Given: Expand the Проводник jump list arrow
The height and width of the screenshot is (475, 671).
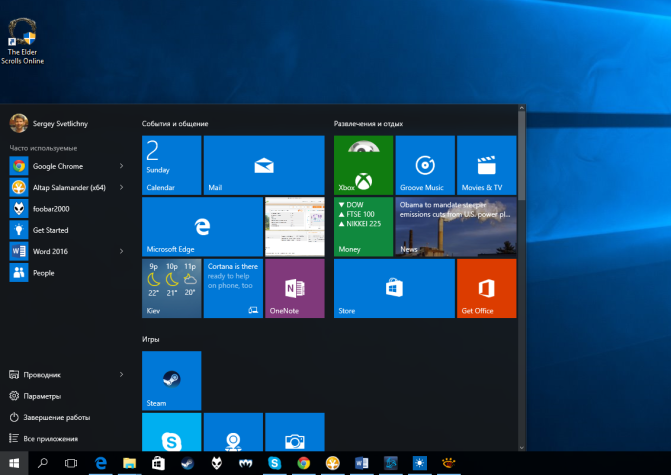Looking at the screenshot, I should pos(122,374).
